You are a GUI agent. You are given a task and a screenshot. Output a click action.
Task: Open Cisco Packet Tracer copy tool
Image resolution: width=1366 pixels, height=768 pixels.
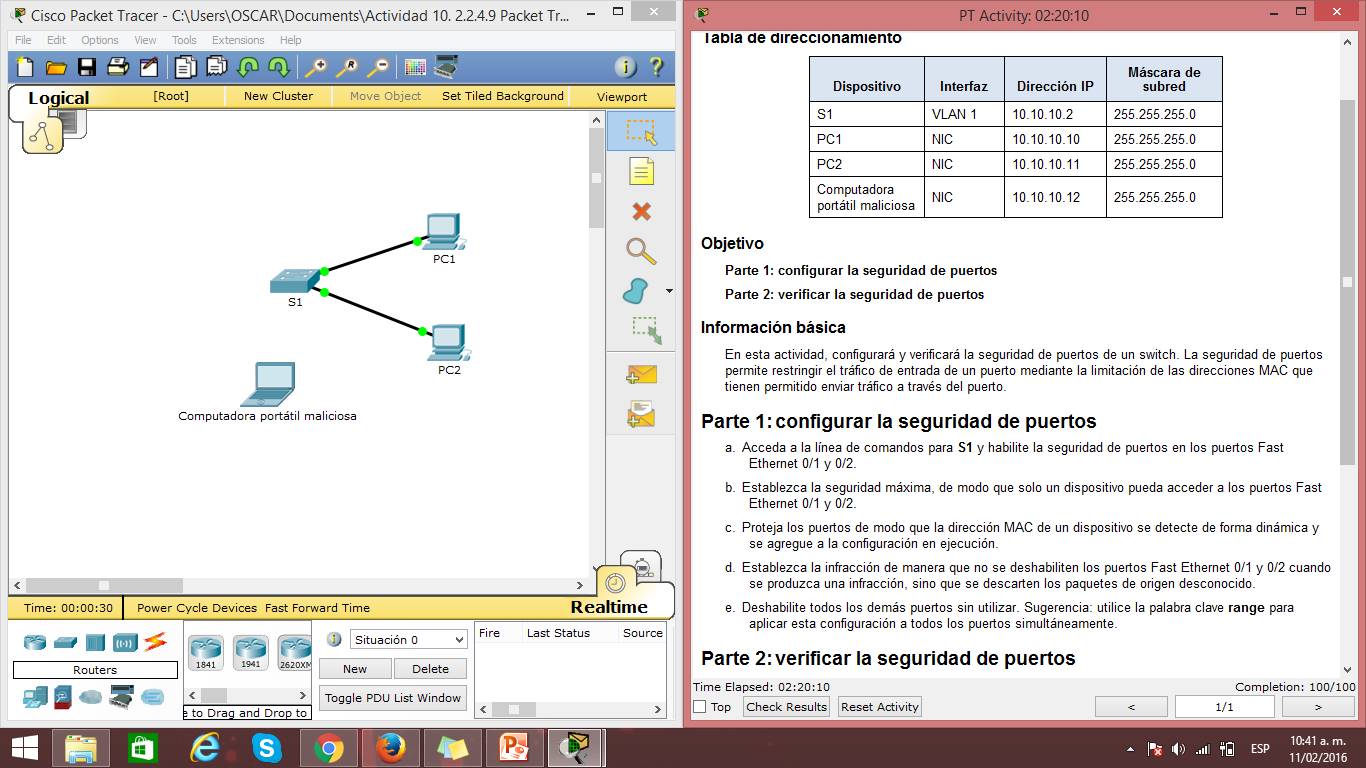click(185, 68)
